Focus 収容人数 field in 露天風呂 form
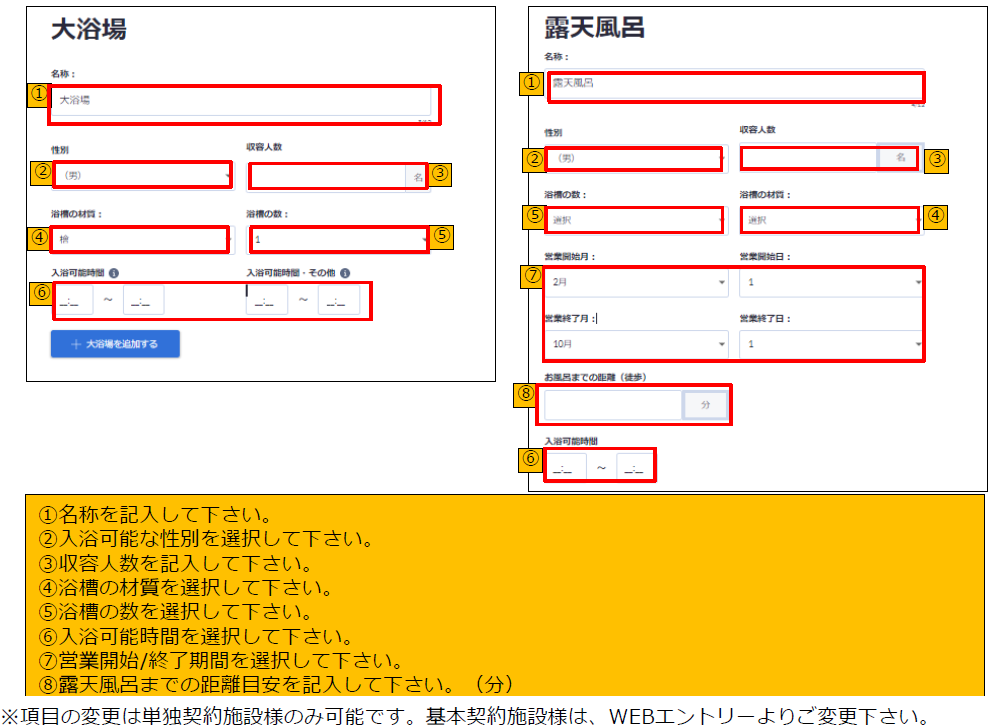This screenshot has height=727, width=992. point(808,158)
